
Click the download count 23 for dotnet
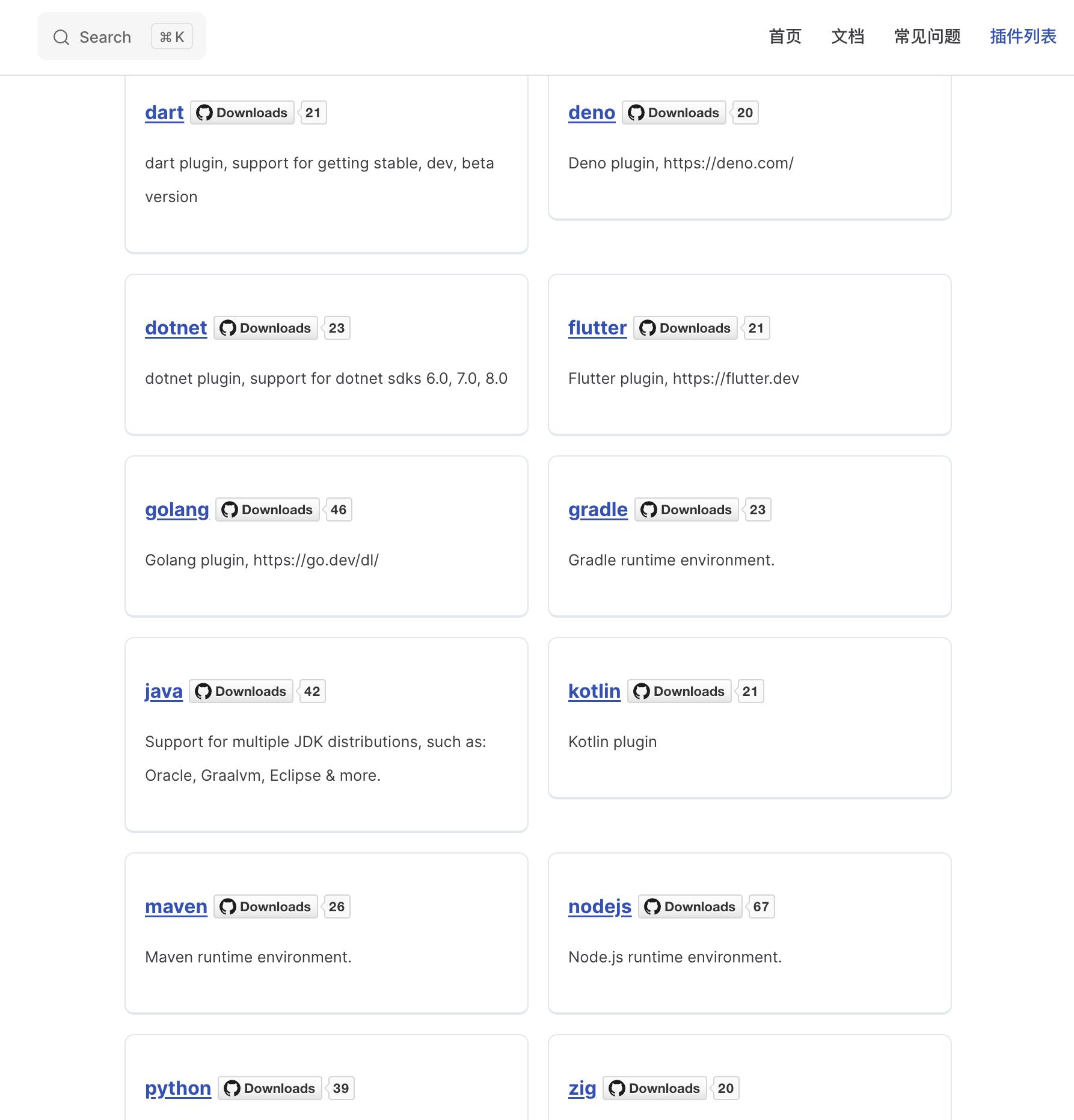click(x=337, y=328)
